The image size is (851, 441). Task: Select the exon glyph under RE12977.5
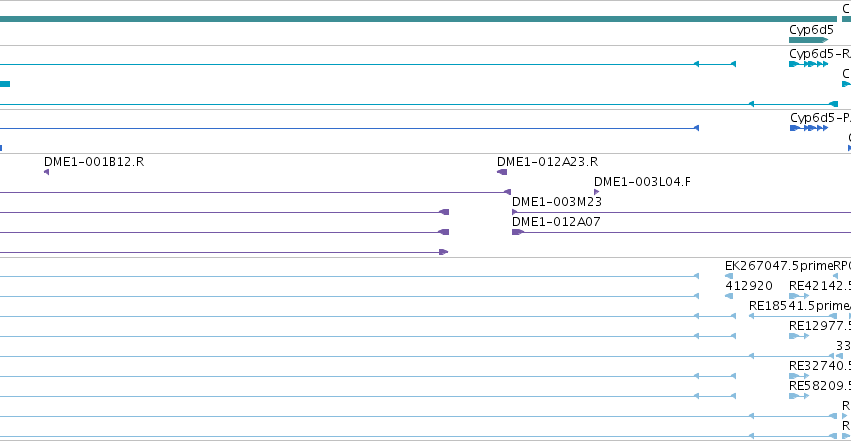(799, 336)
